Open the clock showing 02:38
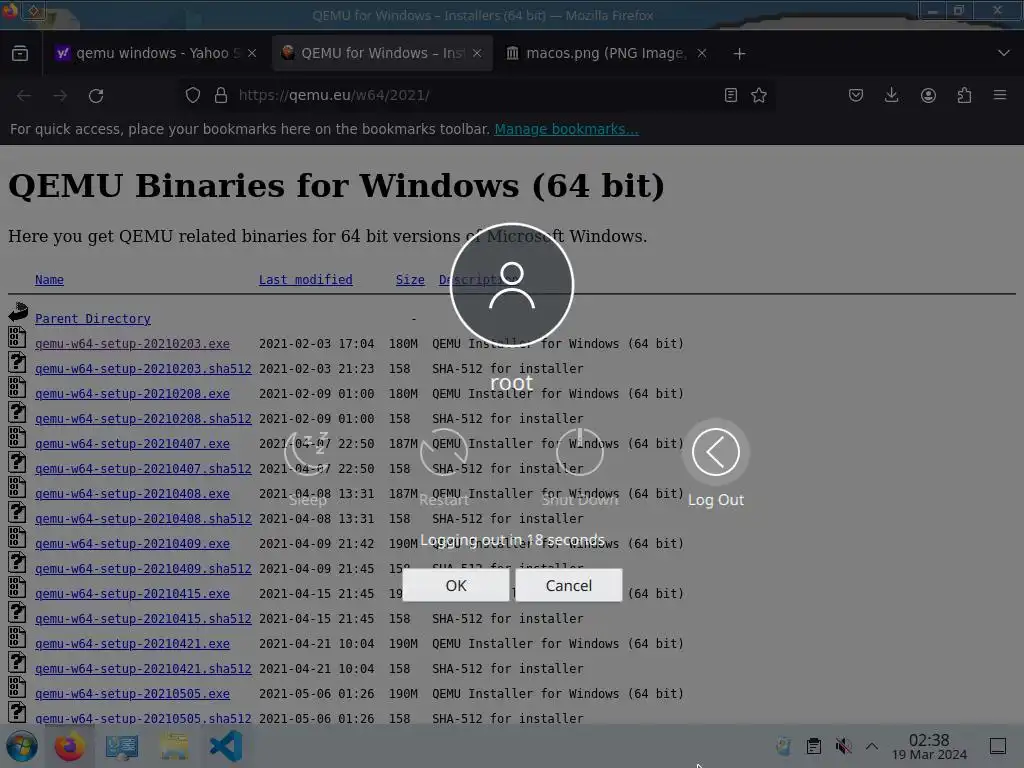This screenshot has width=1024, height=768. [x=929, y=746]
